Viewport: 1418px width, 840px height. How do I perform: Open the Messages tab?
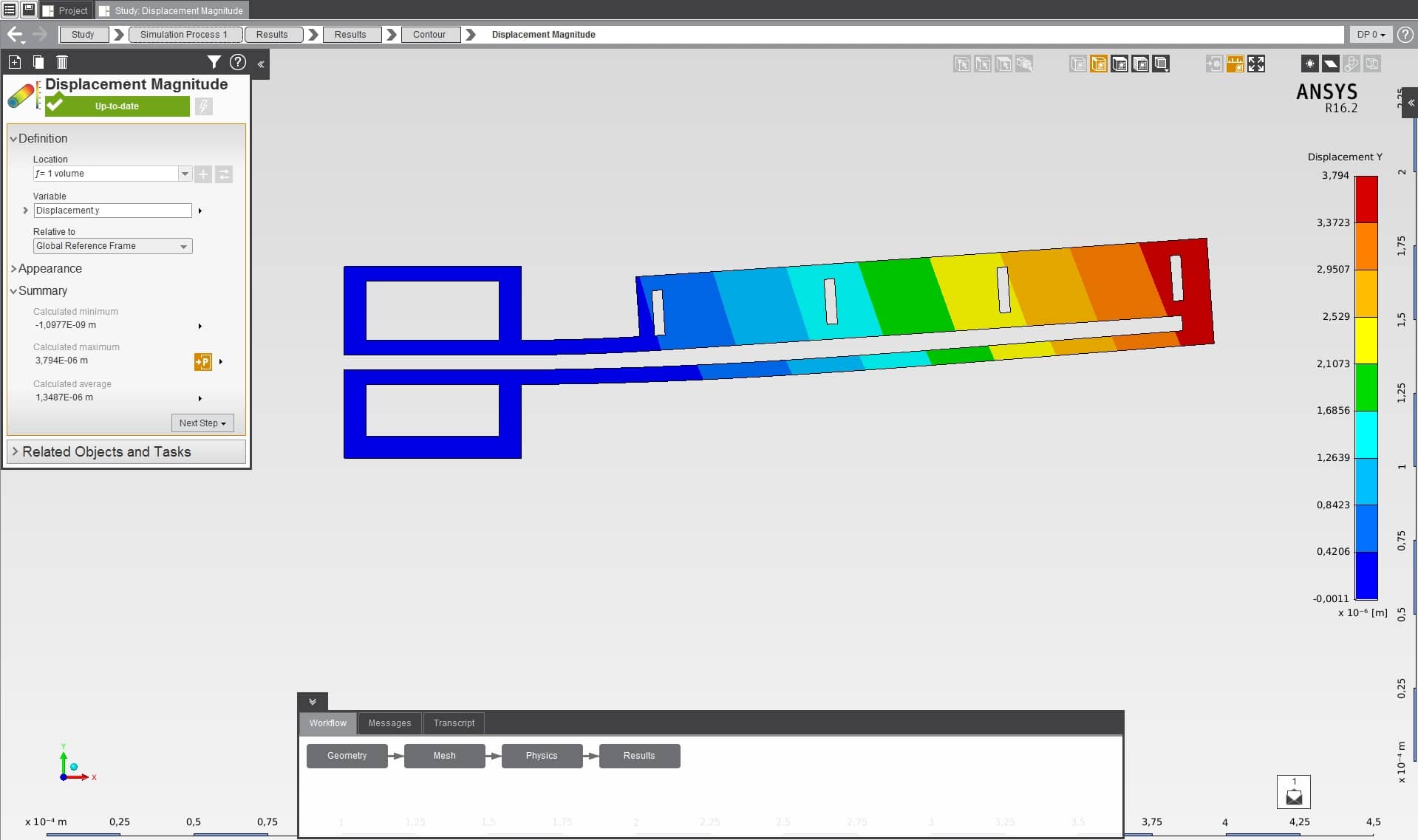[x=389, y=723]
